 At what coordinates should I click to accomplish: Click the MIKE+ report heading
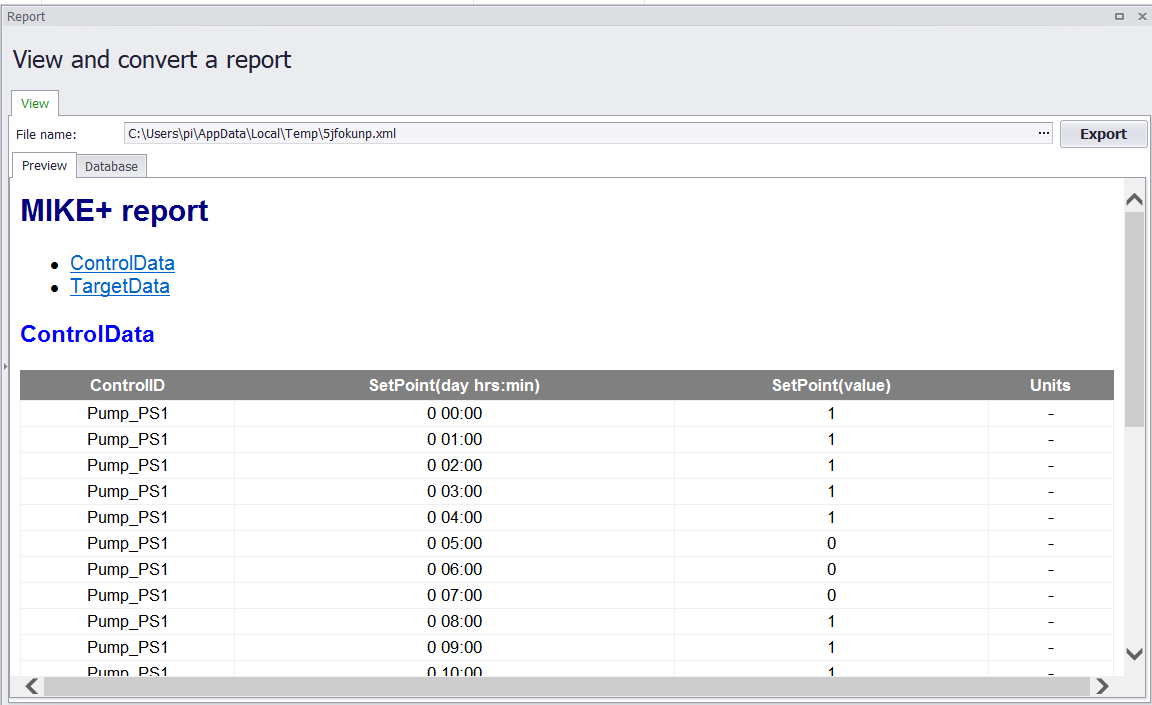click(115, 211)
